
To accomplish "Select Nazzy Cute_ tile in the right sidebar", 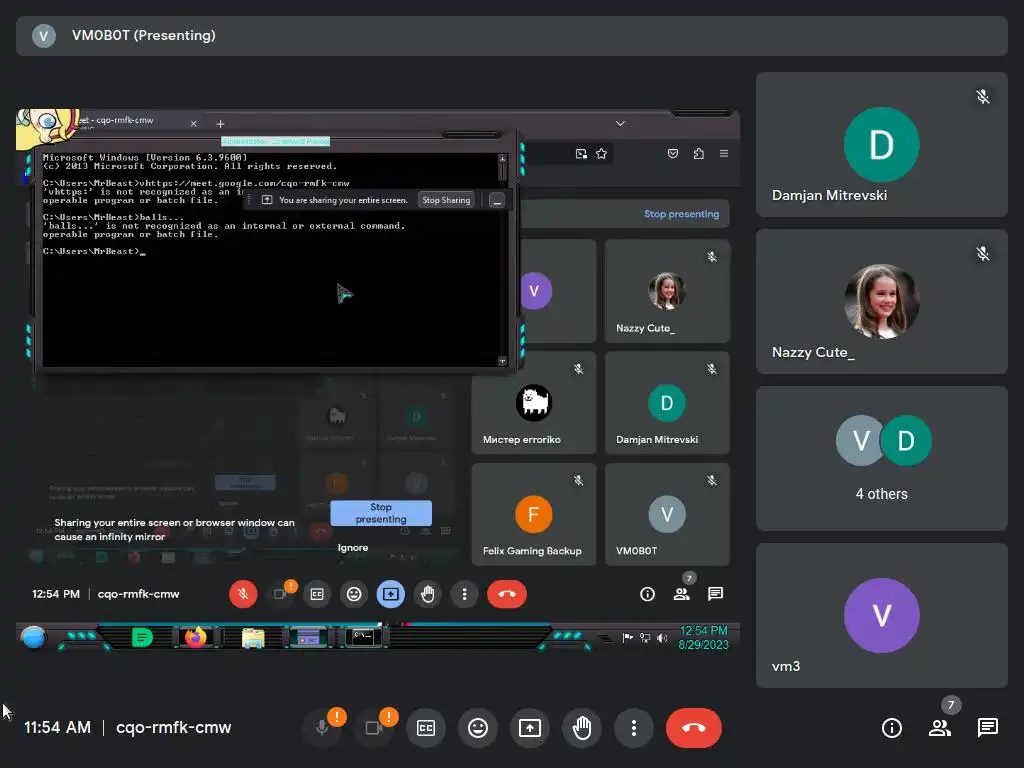I will point(882,301).
